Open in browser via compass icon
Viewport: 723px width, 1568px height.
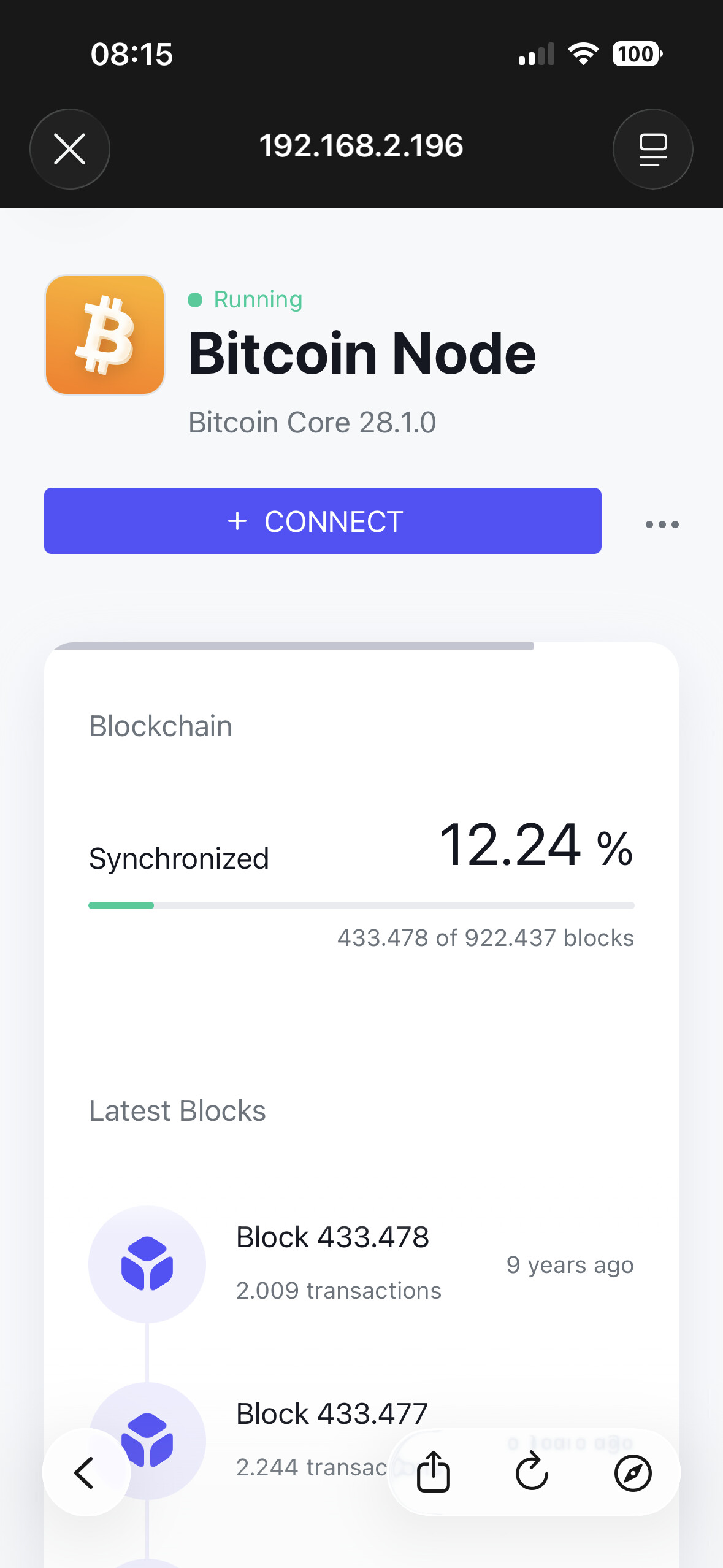pos(632,1472)
